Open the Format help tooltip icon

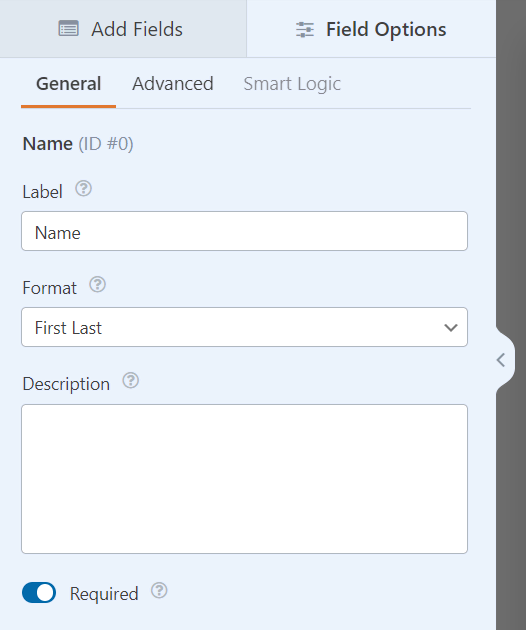(x=97, y=284)
